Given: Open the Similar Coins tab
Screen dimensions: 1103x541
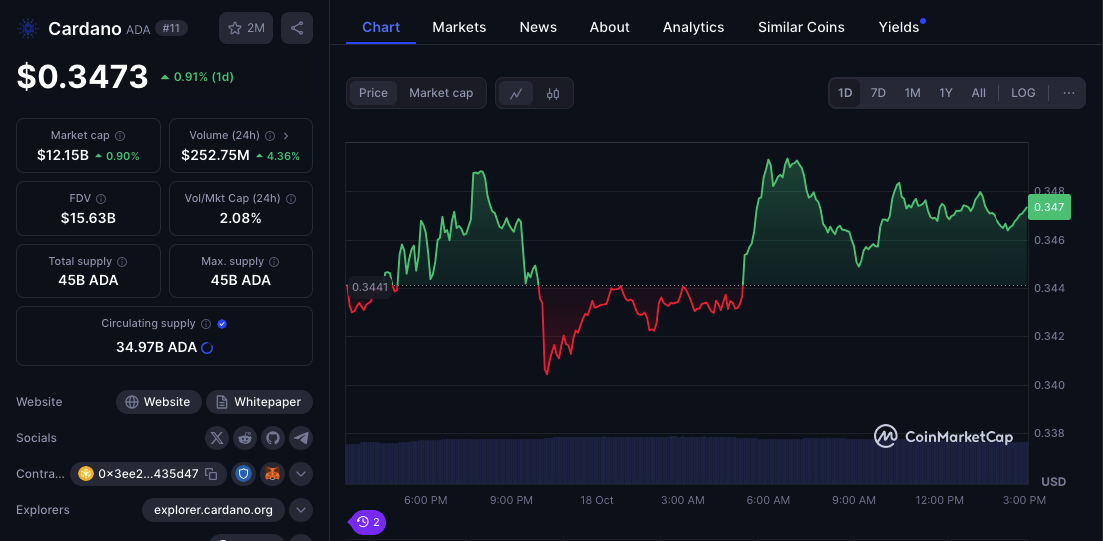Looking at the screenshot, I should [x=801, y=27].
